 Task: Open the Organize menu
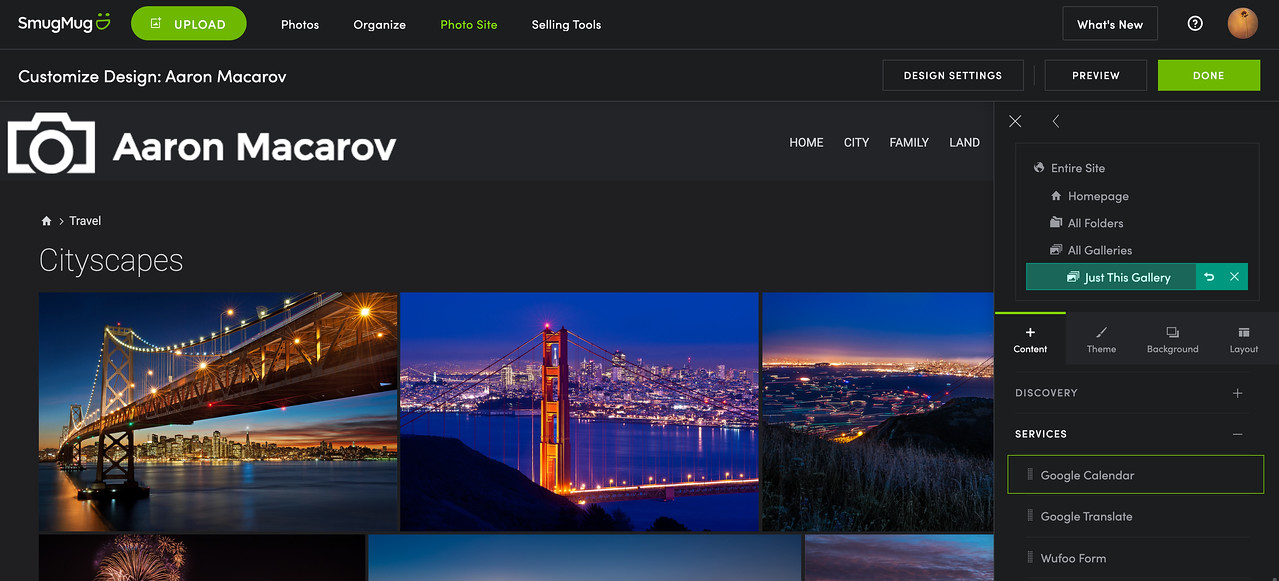[380, 24]
